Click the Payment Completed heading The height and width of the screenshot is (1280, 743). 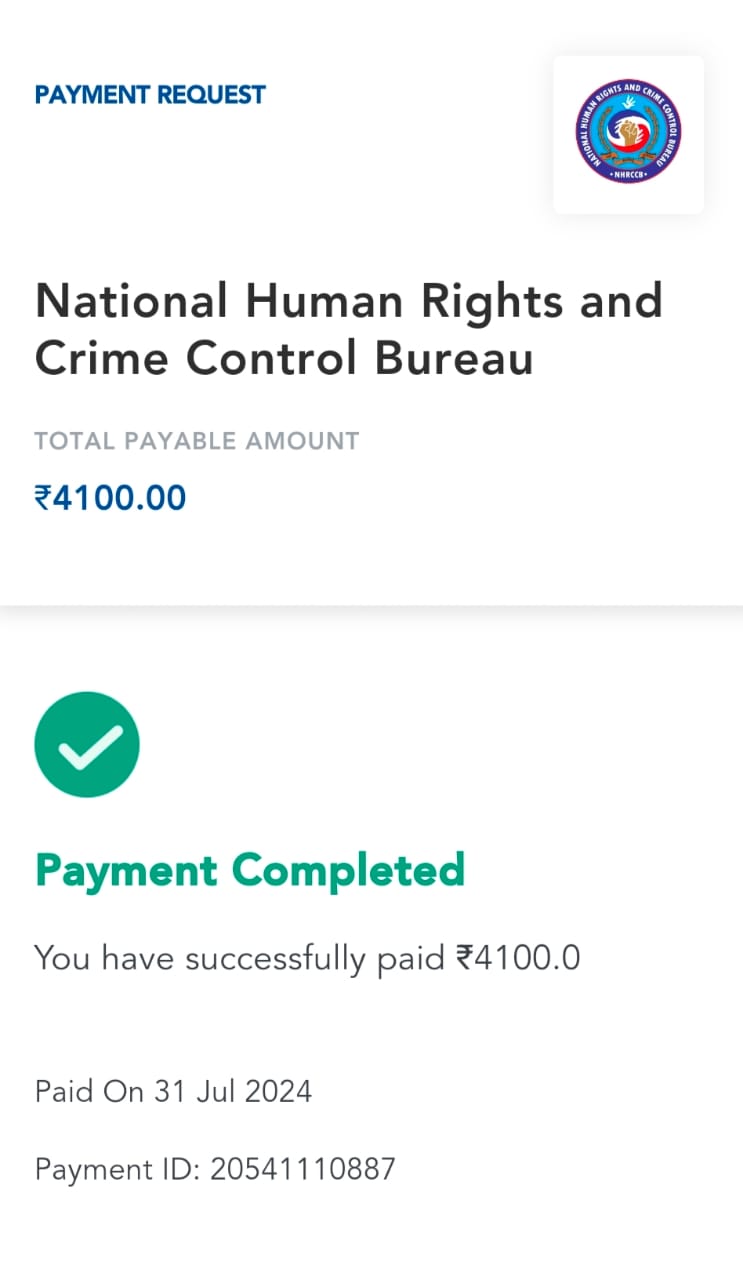250,870
